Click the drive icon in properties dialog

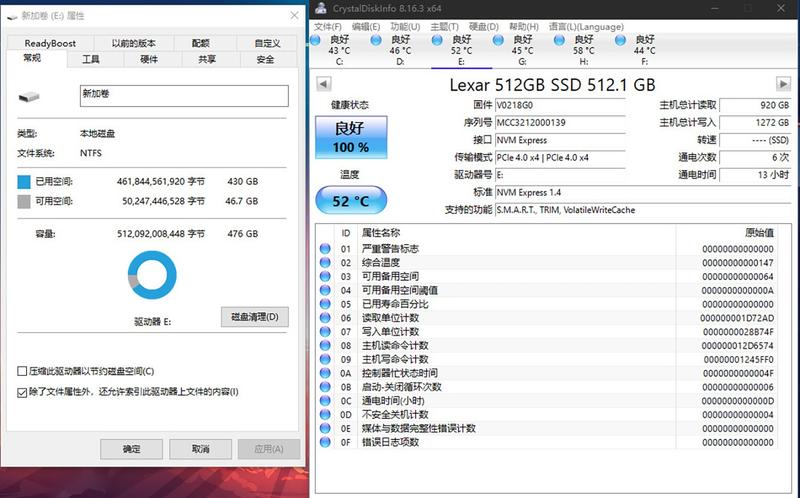pos(29,96)
